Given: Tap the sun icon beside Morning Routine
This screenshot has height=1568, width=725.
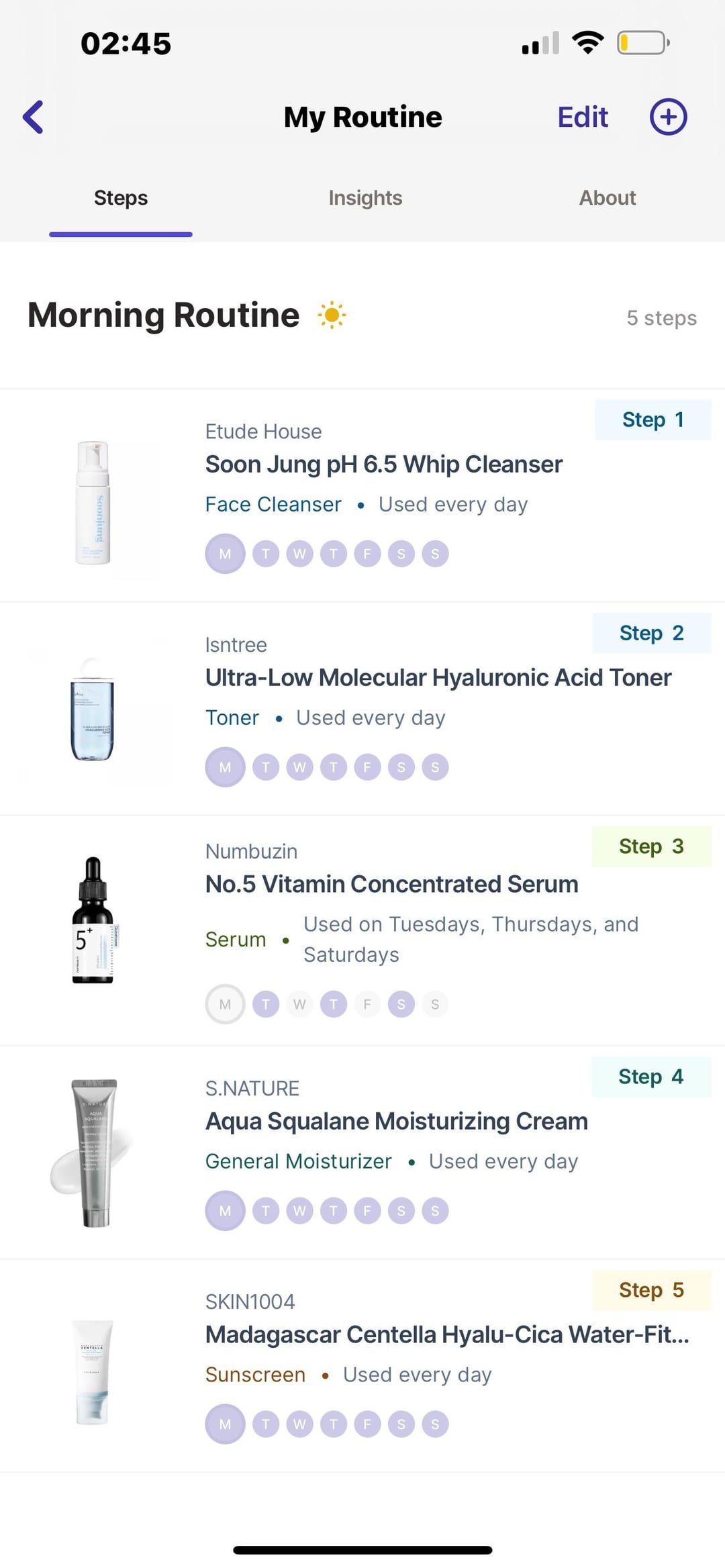Looking at the screenshot, I should (x=332, y=315).
